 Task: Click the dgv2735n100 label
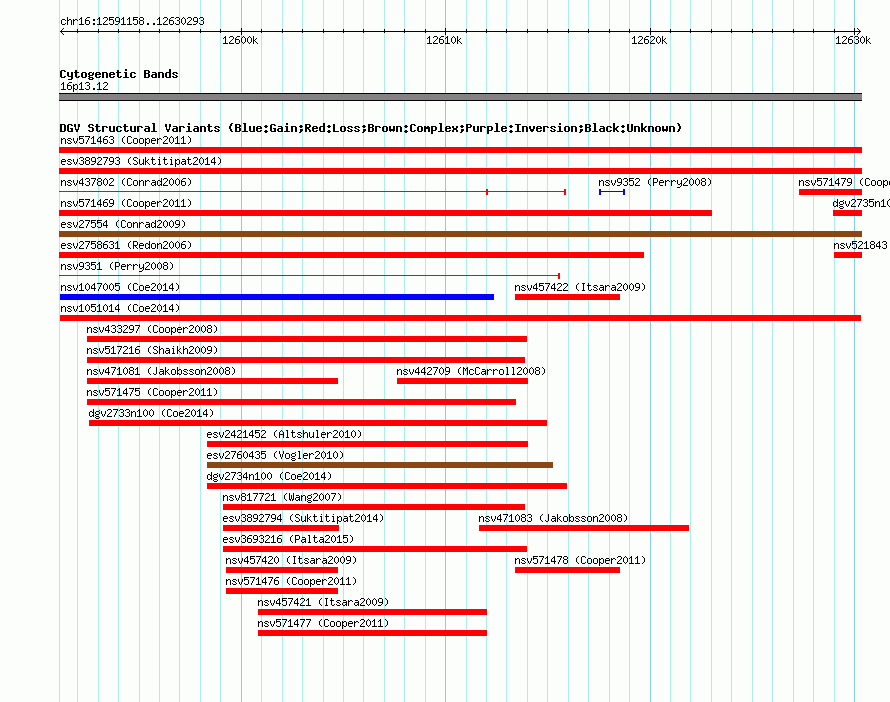point(860,203)
